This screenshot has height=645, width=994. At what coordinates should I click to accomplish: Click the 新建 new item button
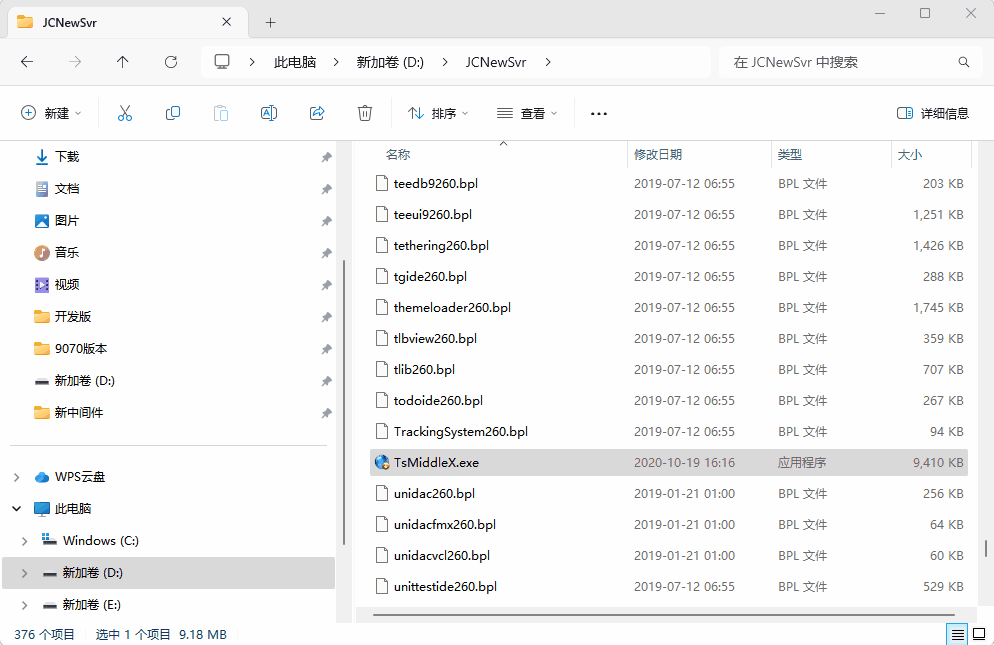pos(52,113)
